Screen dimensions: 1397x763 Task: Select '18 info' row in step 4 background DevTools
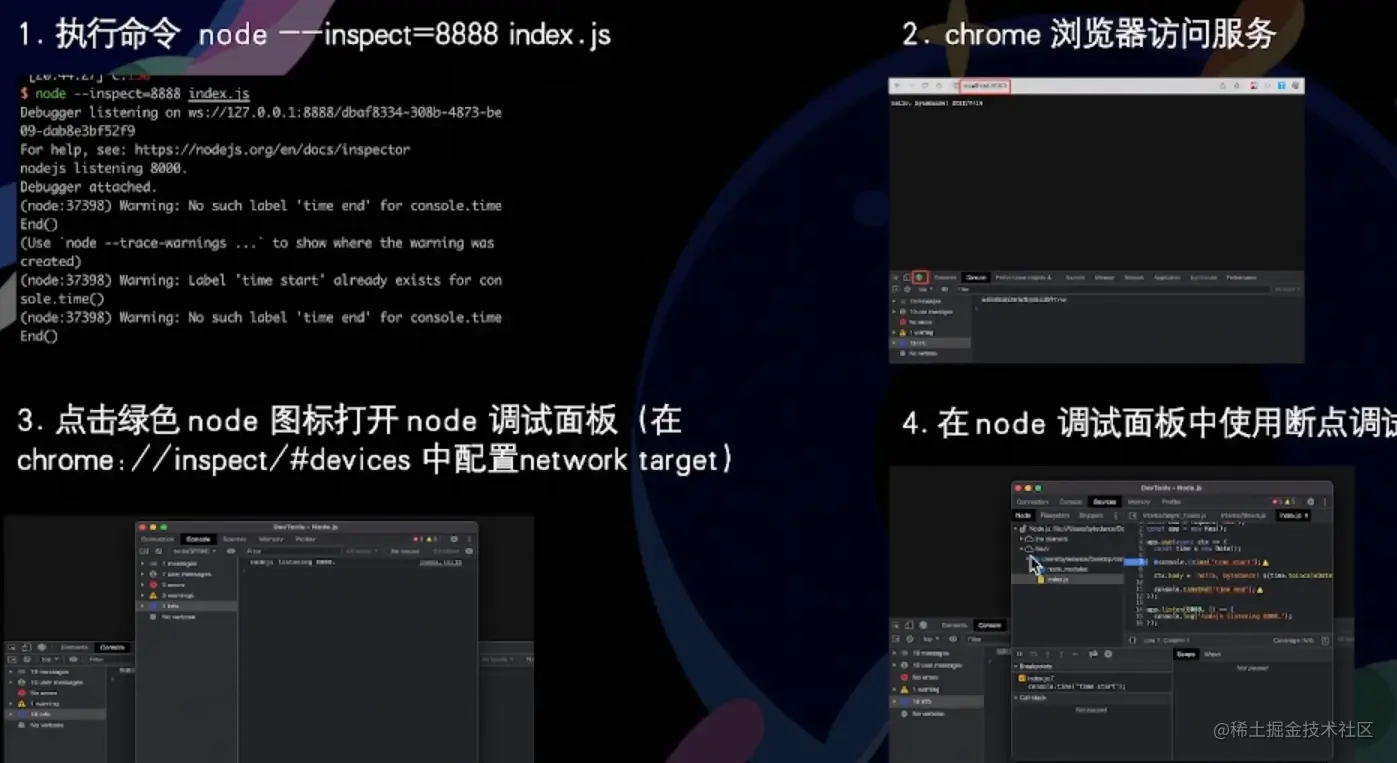[935, 701]
